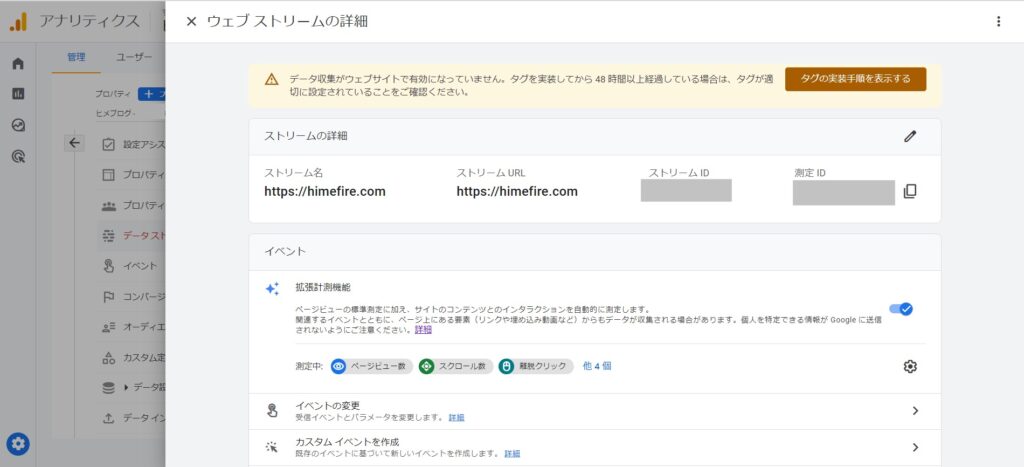Open 詳細 link for カスタム イベントを作成
The height and width of the screenshot is (467, 1024).
tap(512, 454)
